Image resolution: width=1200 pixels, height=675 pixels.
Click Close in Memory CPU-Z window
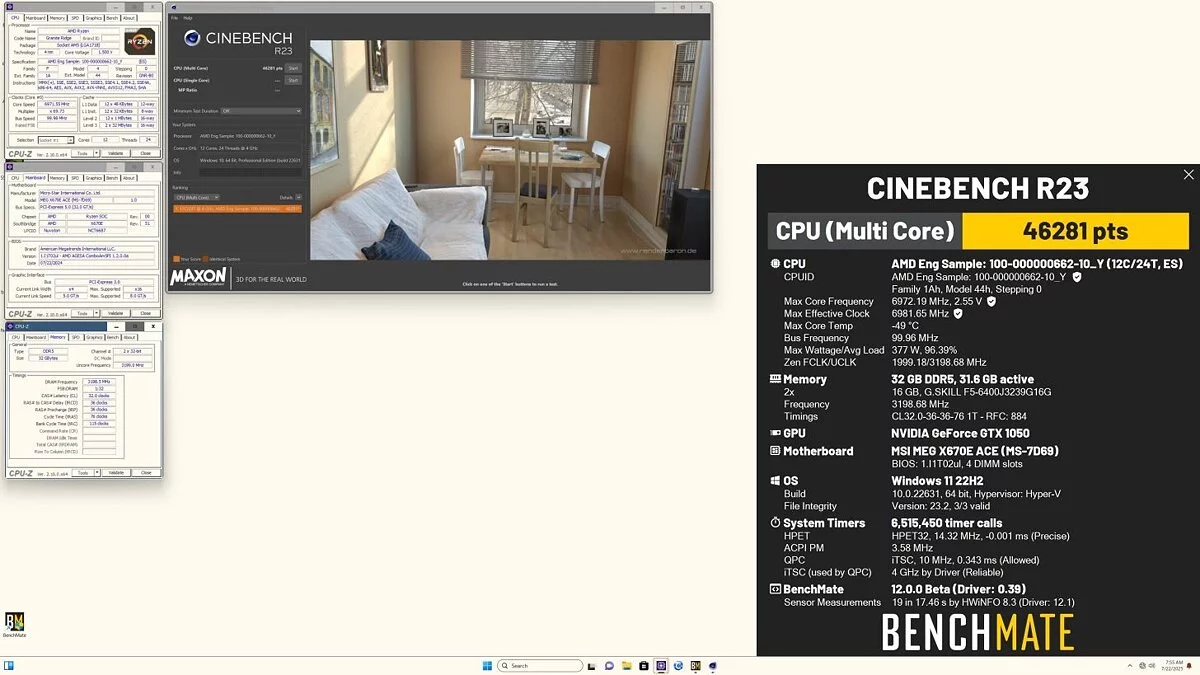coord(145,473)
